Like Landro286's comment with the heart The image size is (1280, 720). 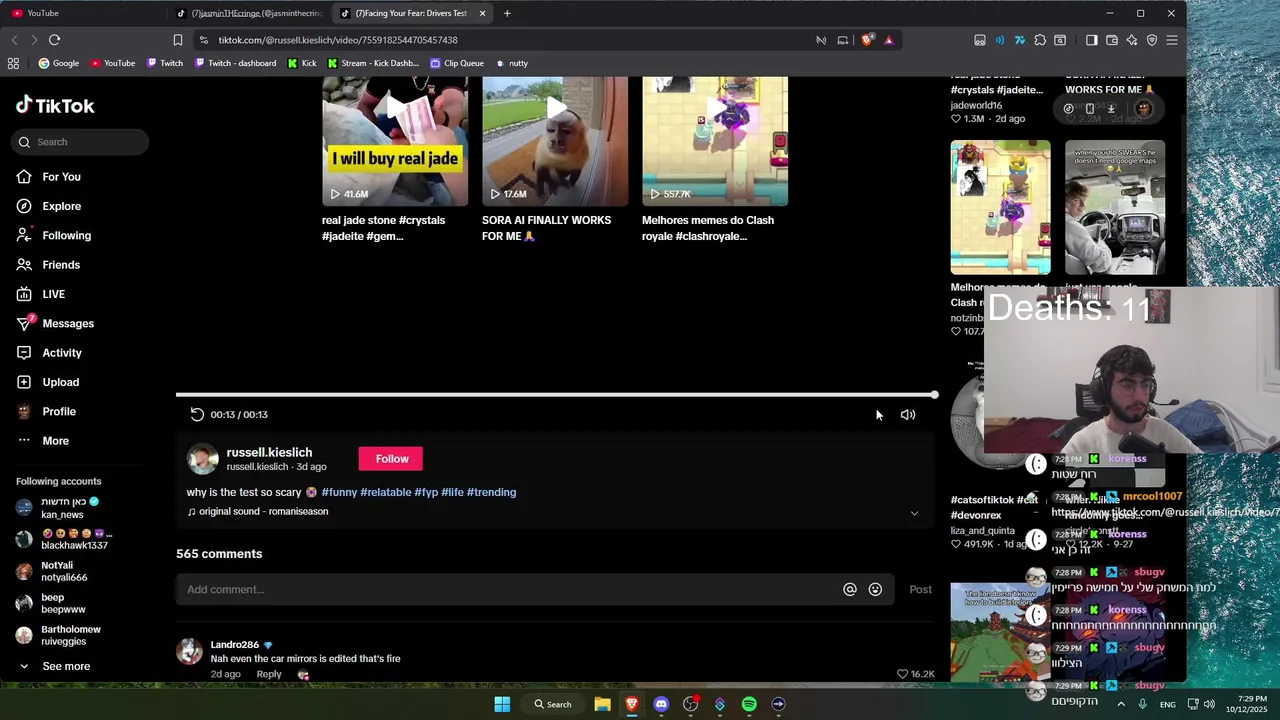[x=902, y=674]
